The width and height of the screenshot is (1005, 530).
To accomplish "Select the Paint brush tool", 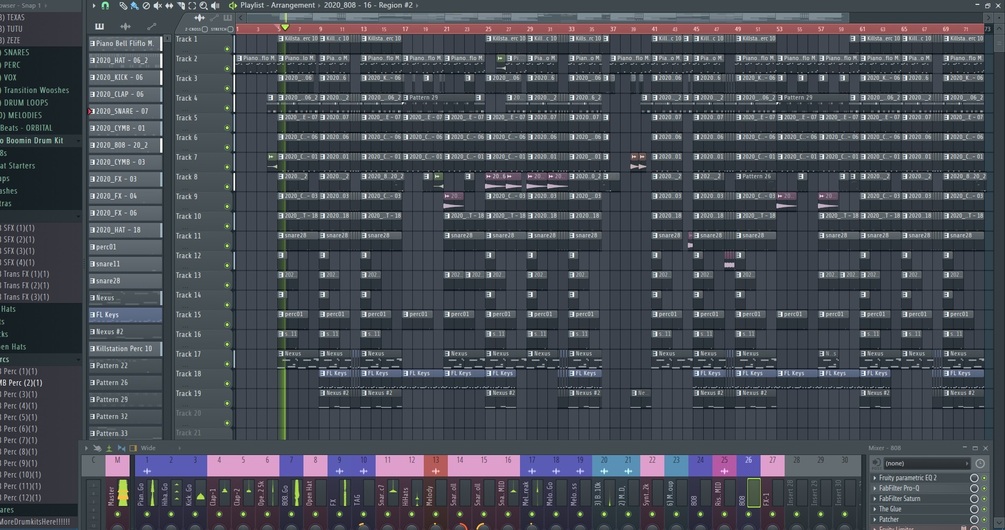I will (x=134, y=5).
